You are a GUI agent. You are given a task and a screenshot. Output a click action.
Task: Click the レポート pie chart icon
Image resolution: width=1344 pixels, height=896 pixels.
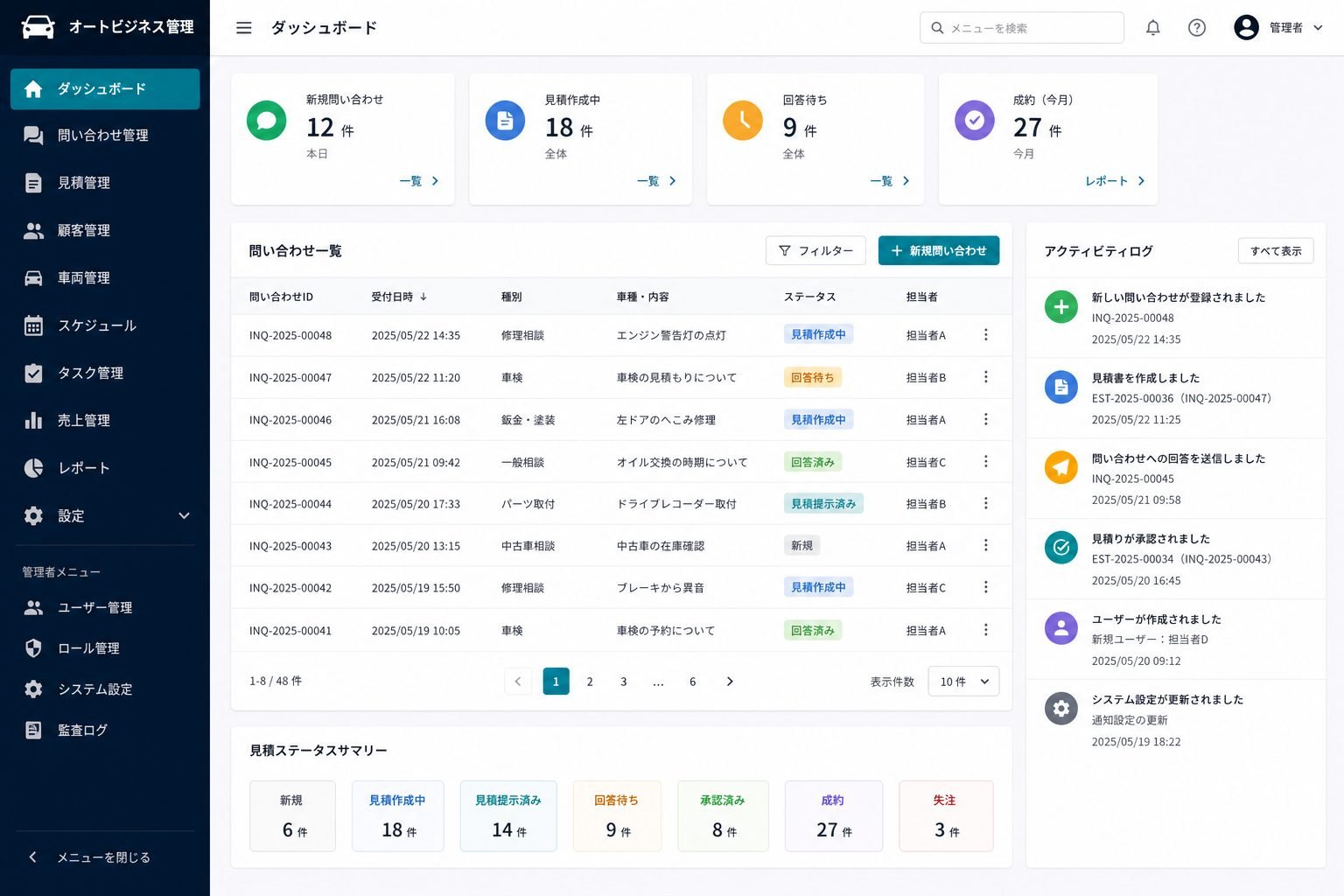(33, 468)
